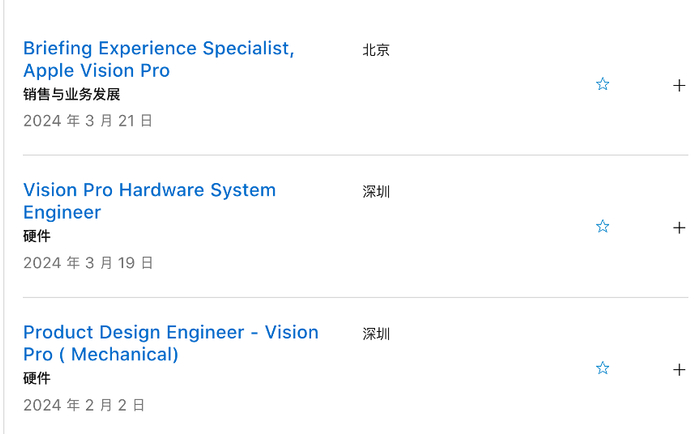This screenshot has width=700, height=434.
Task: Click the 北京 location text
Action: 376,49
